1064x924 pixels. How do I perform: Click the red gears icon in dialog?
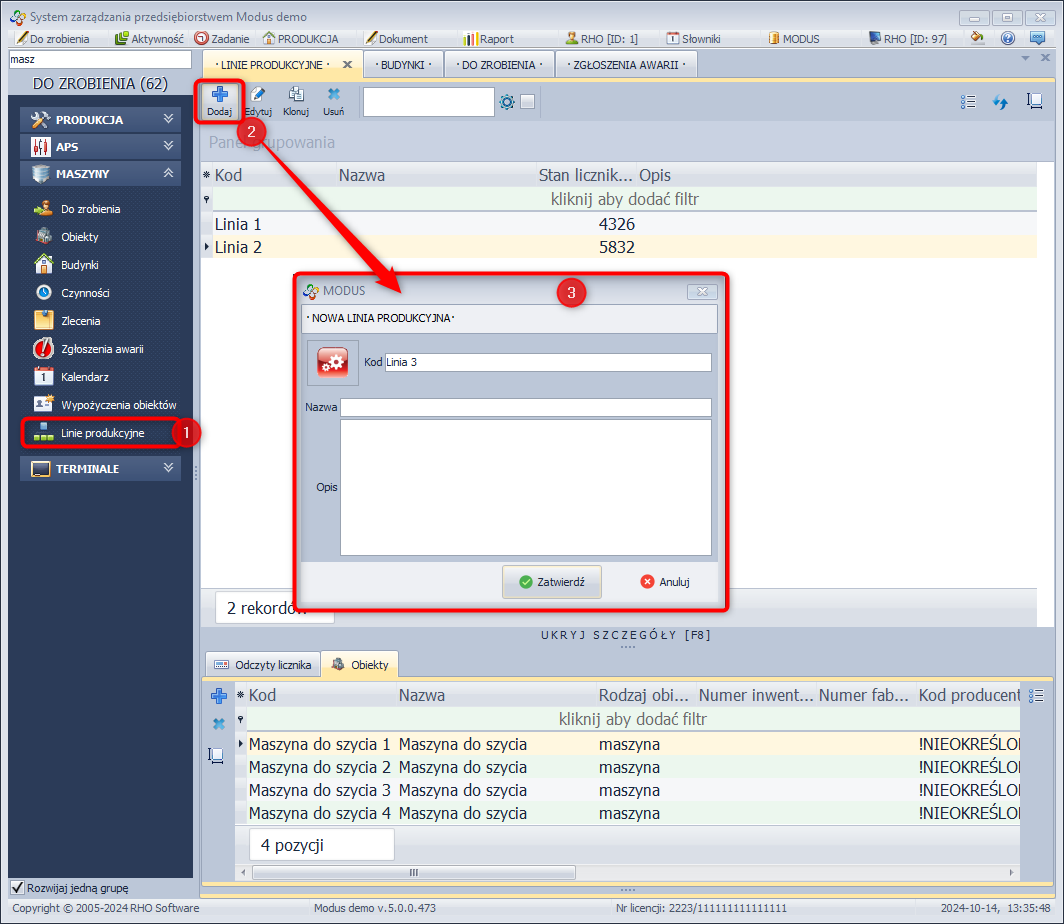331,363
